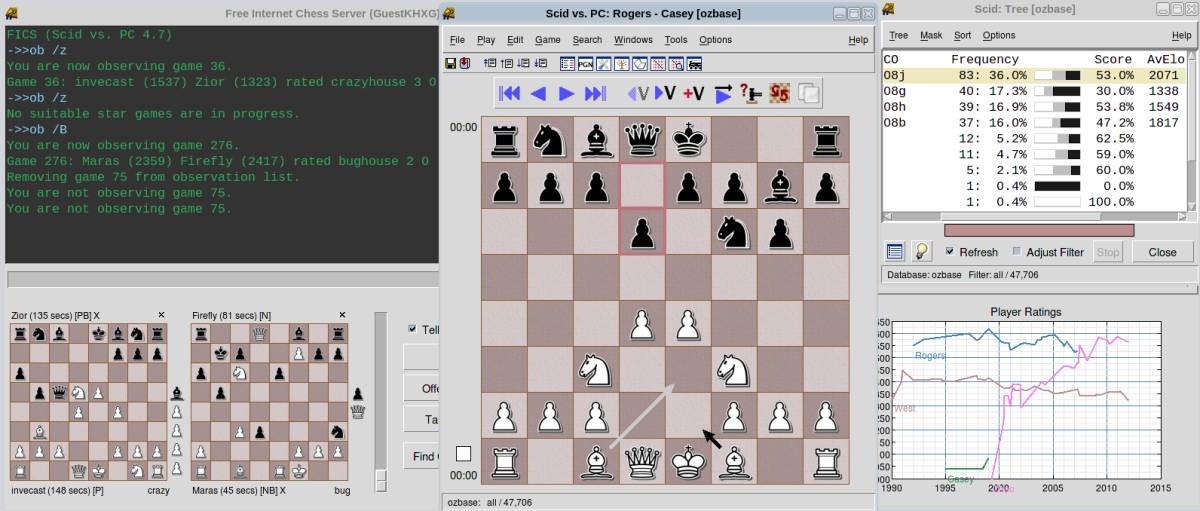
Task: Enable the Adjust Filter checkbox
Action: click(1017, 252)
